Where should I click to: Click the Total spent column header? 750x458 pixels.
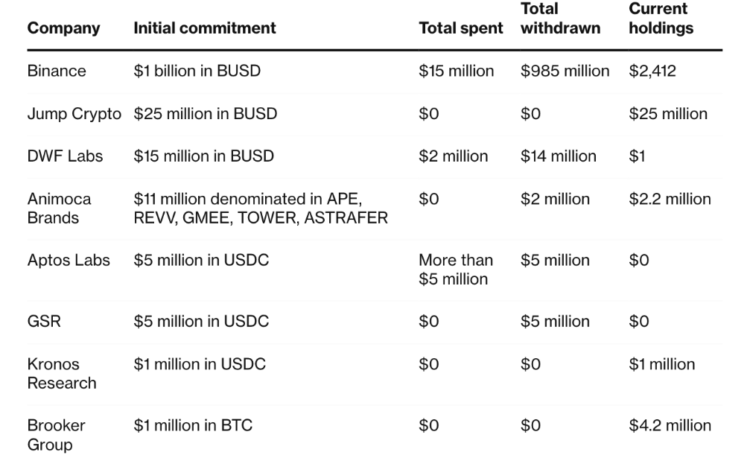click(x=461, y=28)
